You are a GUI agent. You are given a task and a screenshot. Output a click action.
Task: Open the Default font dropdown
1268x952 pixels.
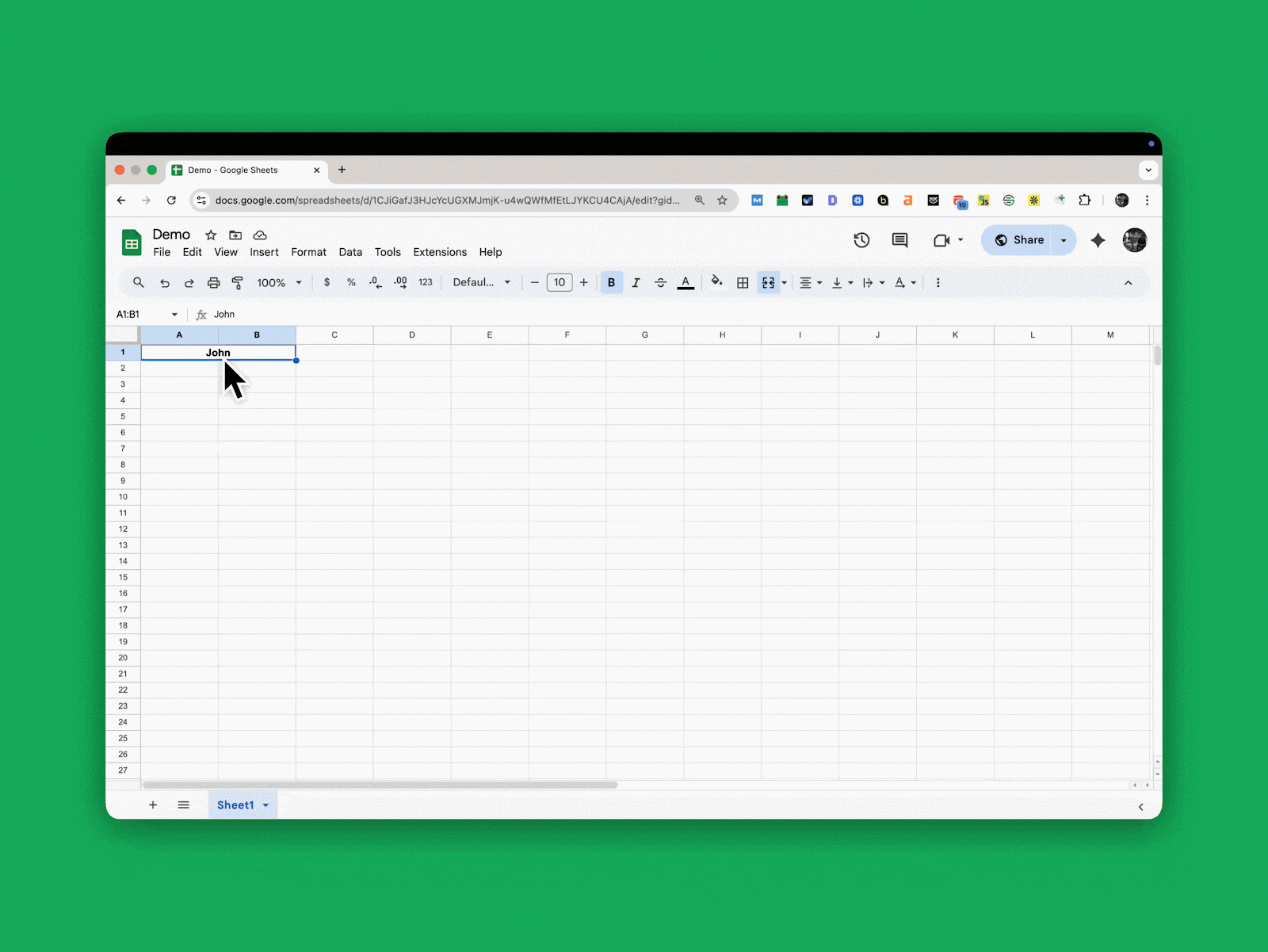point(481,282)
